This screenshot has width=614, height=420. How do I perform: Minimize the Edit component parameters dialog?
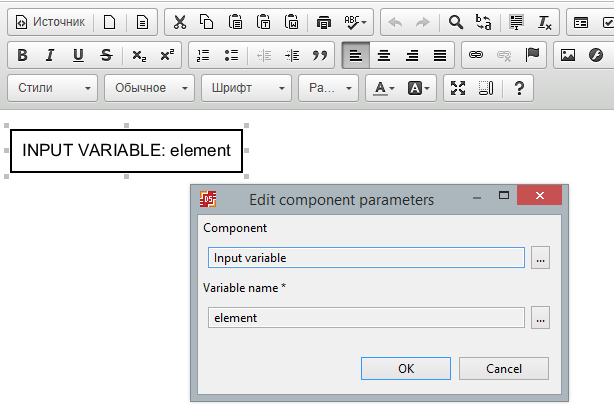coord(477,197)
